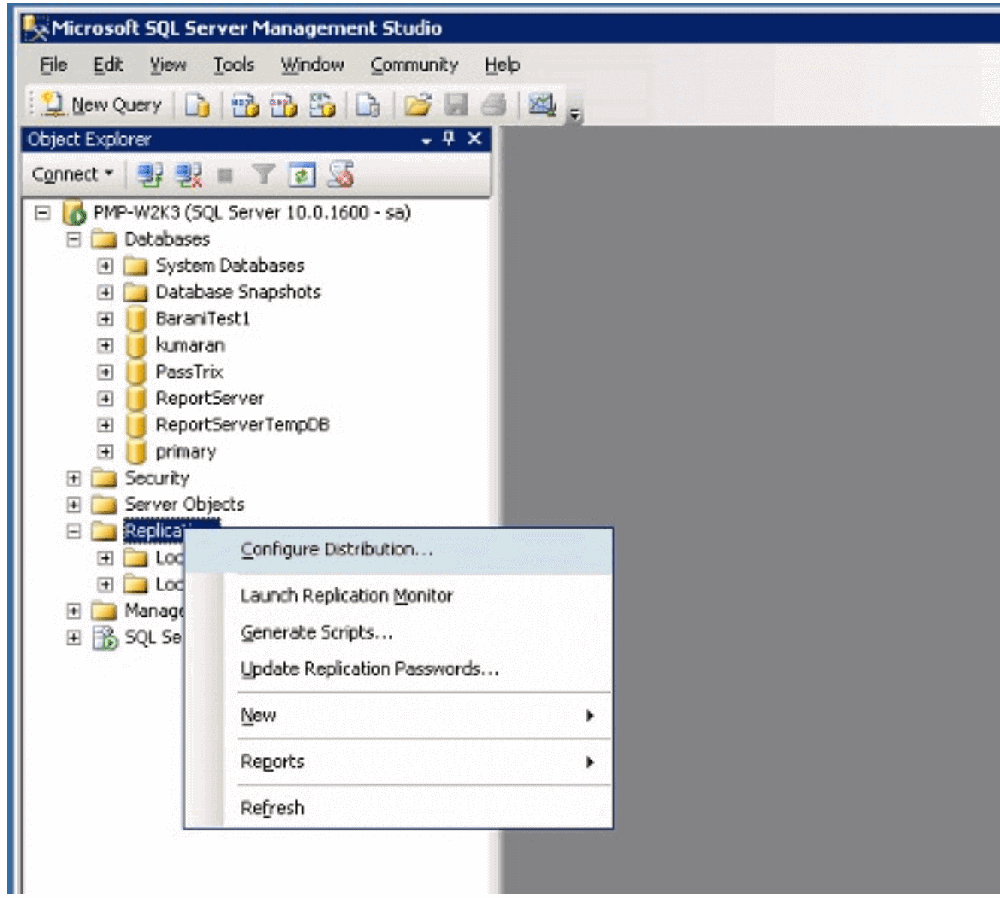The width and height of the screenshot is (1000, 898).
Task: Toggle auto-hide pin on Object Explorer
Action: [449, 138]
